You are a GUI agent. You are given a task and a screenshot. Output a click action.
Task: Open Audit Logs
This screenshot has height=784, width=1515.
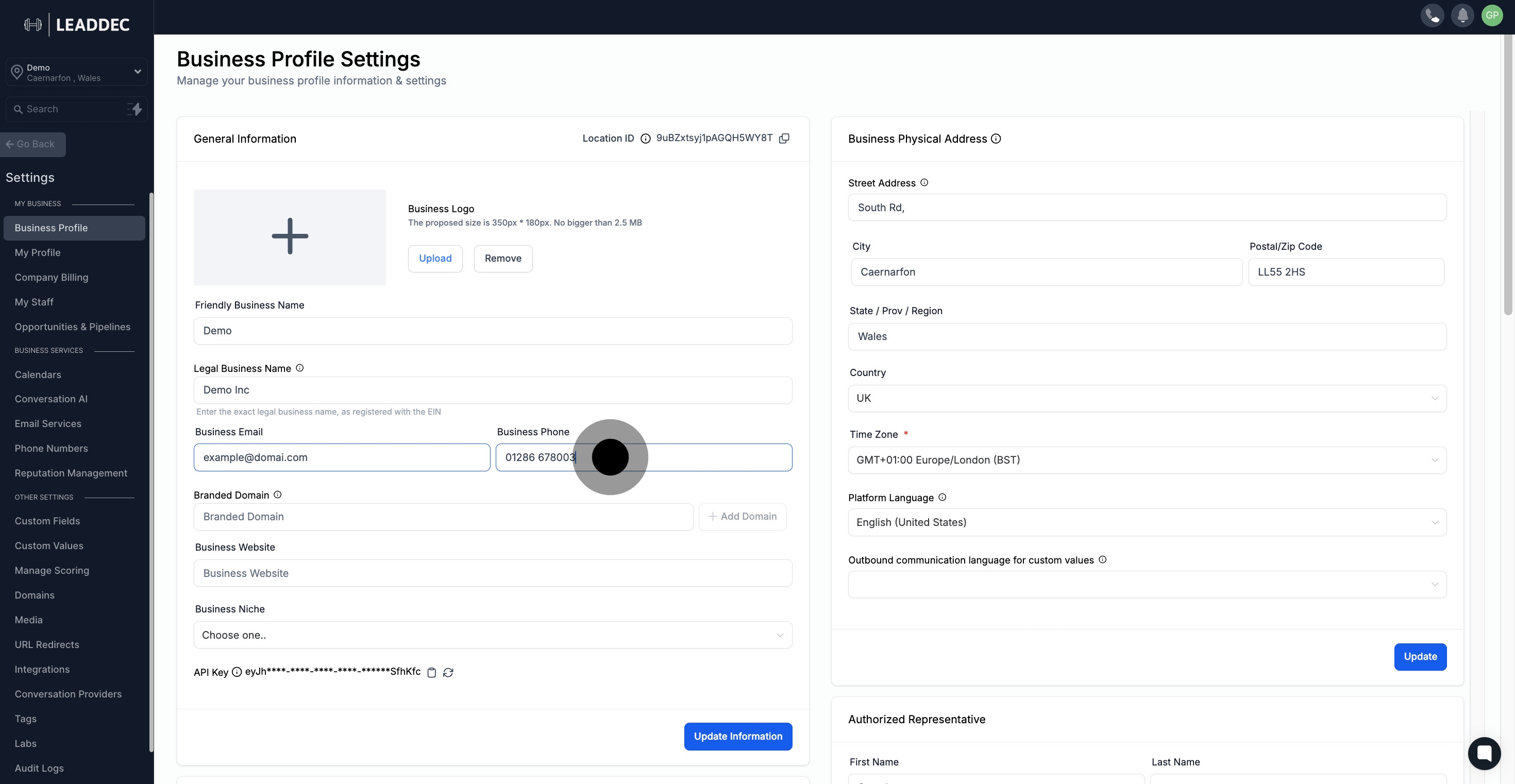pyautogui.click(x=39, y=768)
